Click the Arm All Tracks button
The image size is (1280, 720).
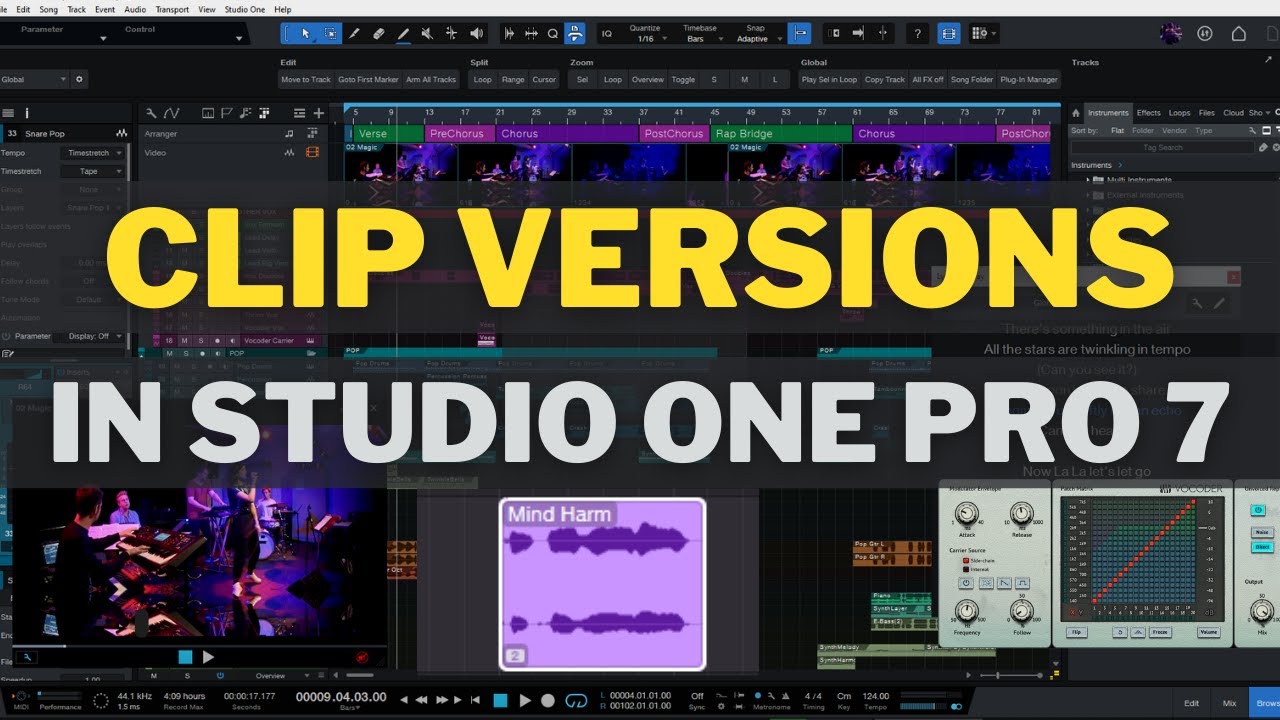pos(432,79)
